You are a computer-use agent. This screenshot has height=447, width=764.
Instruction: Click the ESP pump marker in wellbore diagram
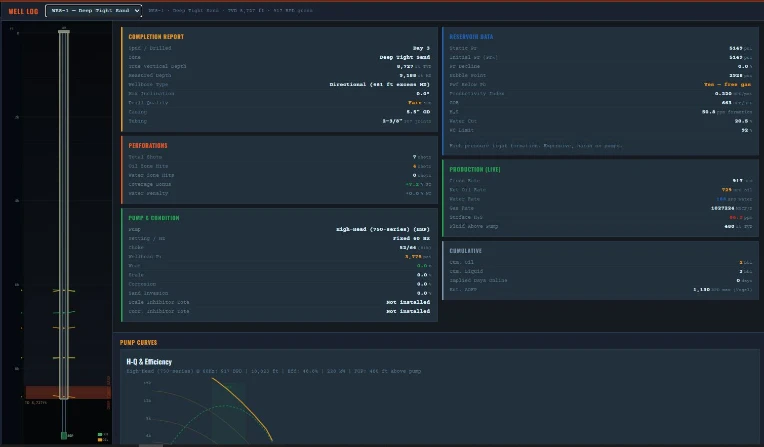pyautogui.click(x=64, y=435)
